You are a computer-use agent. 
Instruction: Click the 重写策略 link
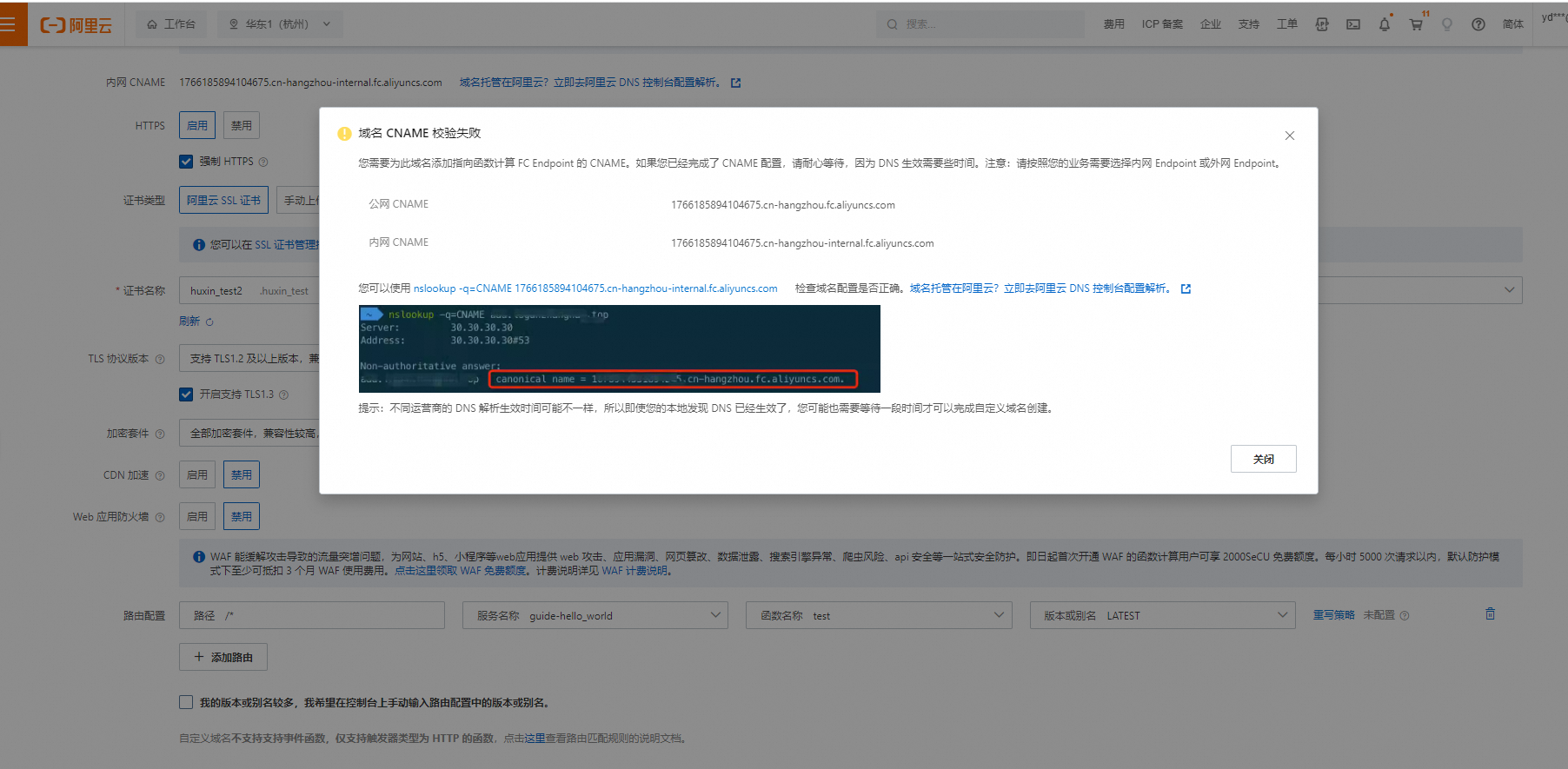[1333, 615]
